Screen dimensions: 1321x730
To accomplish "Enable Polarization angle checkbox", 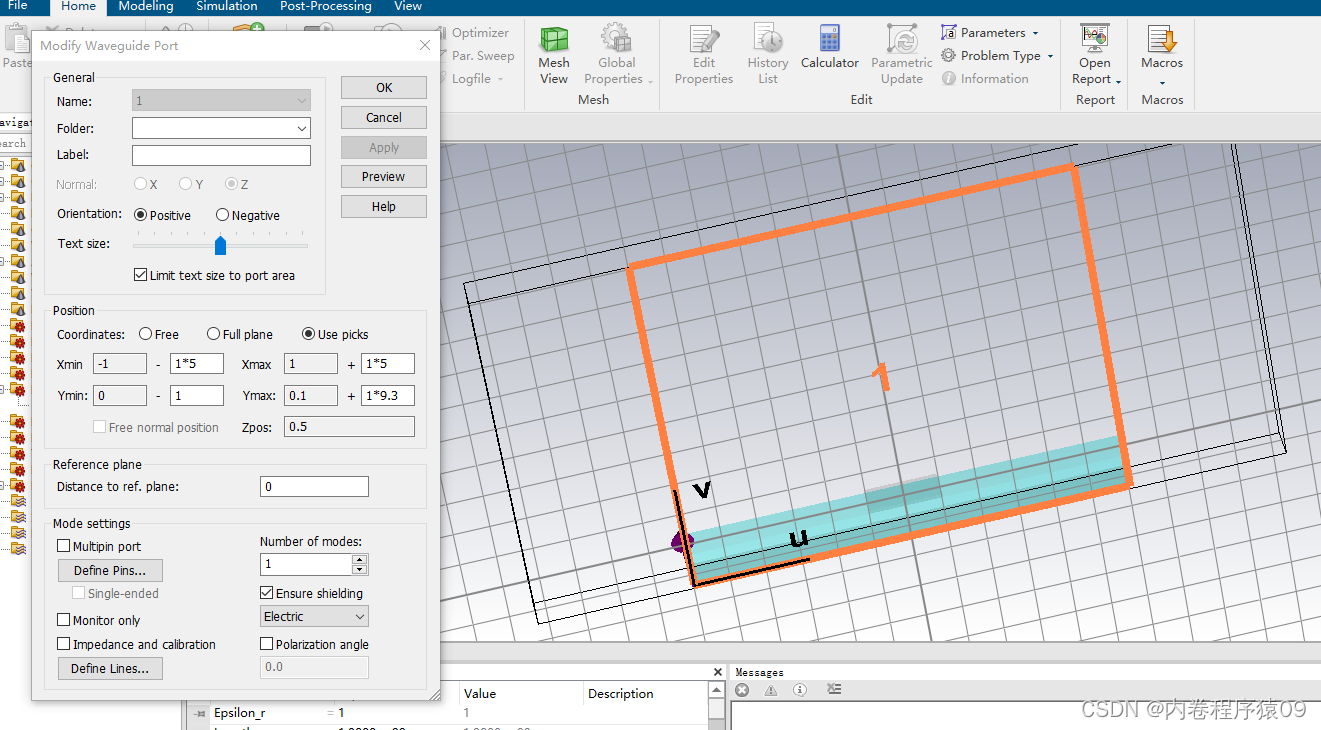I will coord(267,644).
